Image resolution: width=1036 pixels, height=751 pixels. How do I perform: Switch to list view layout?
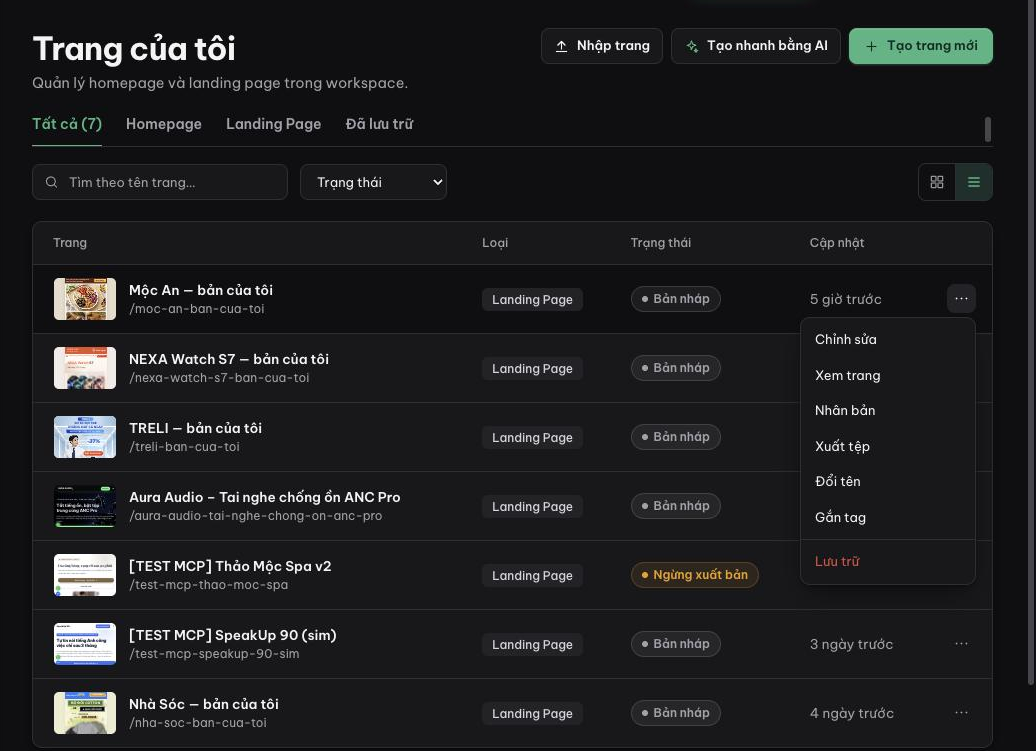pos(974,182)
